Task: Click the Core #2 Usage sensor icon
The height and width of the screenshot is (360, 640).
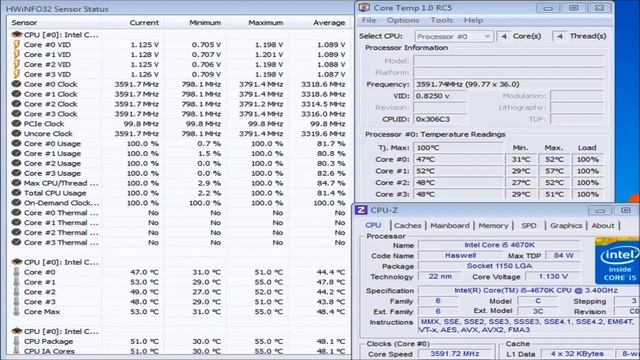Action: [x=16, y=163]
